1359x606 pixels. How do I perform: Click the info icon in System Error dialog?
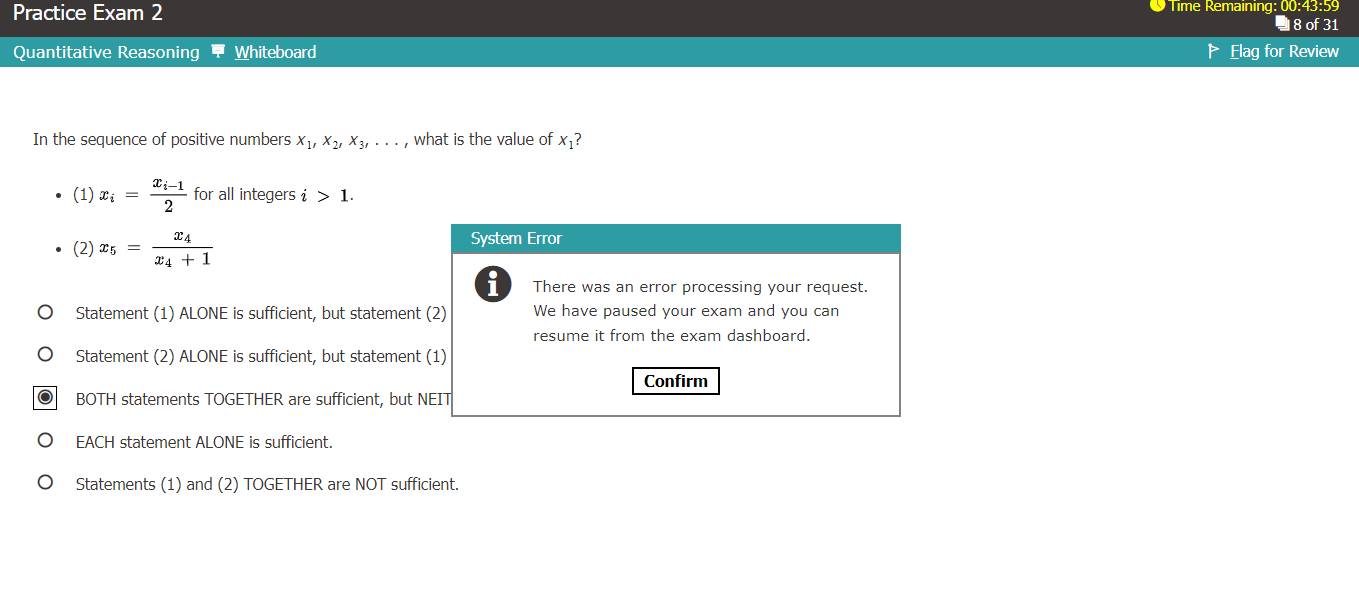(x=492, y=284)
